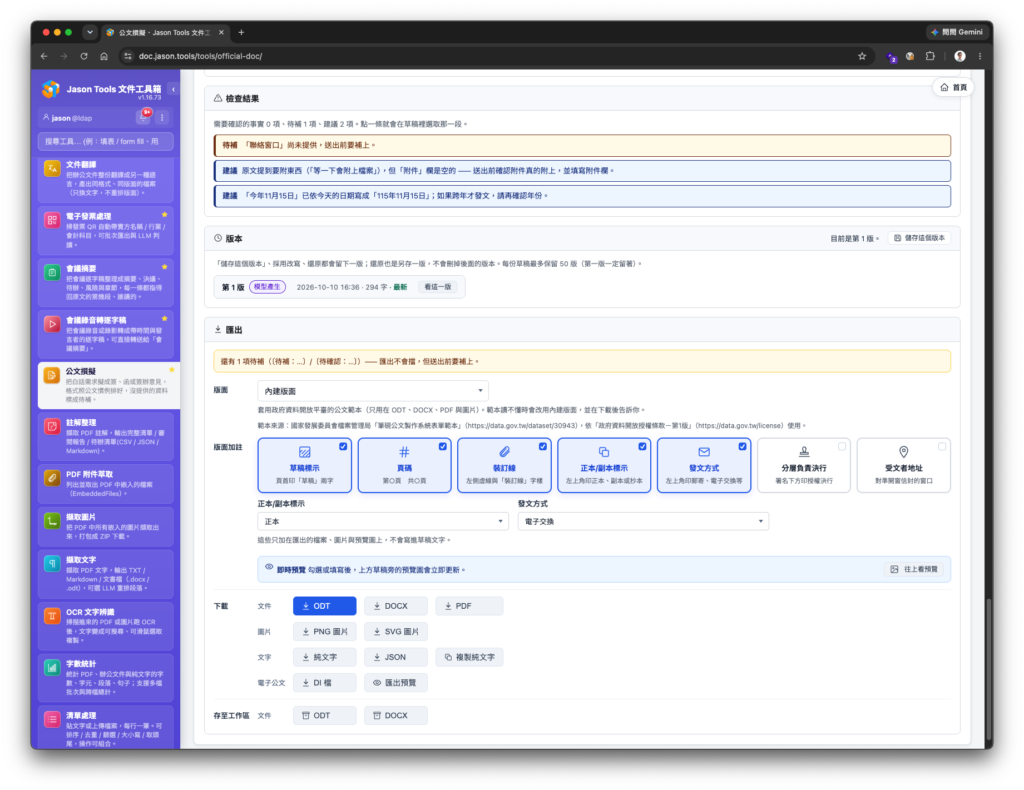Screen dimensions: 1024x790
Task: Click the 看這一版 button for 第 1 版
Action: tap(438, 287)
